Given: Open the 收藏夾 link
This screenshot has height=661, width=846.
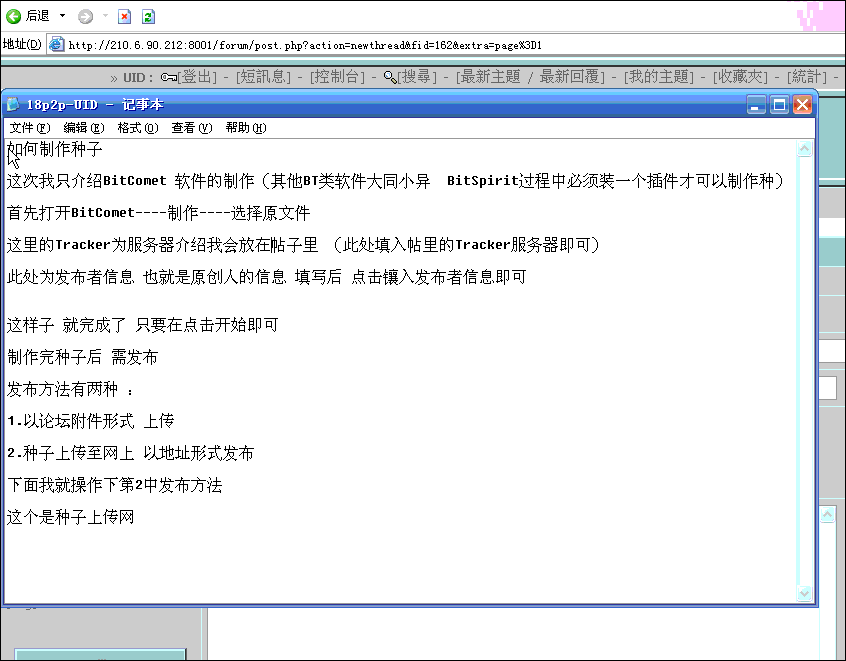Looking at the screenshot, I should 740,77.
